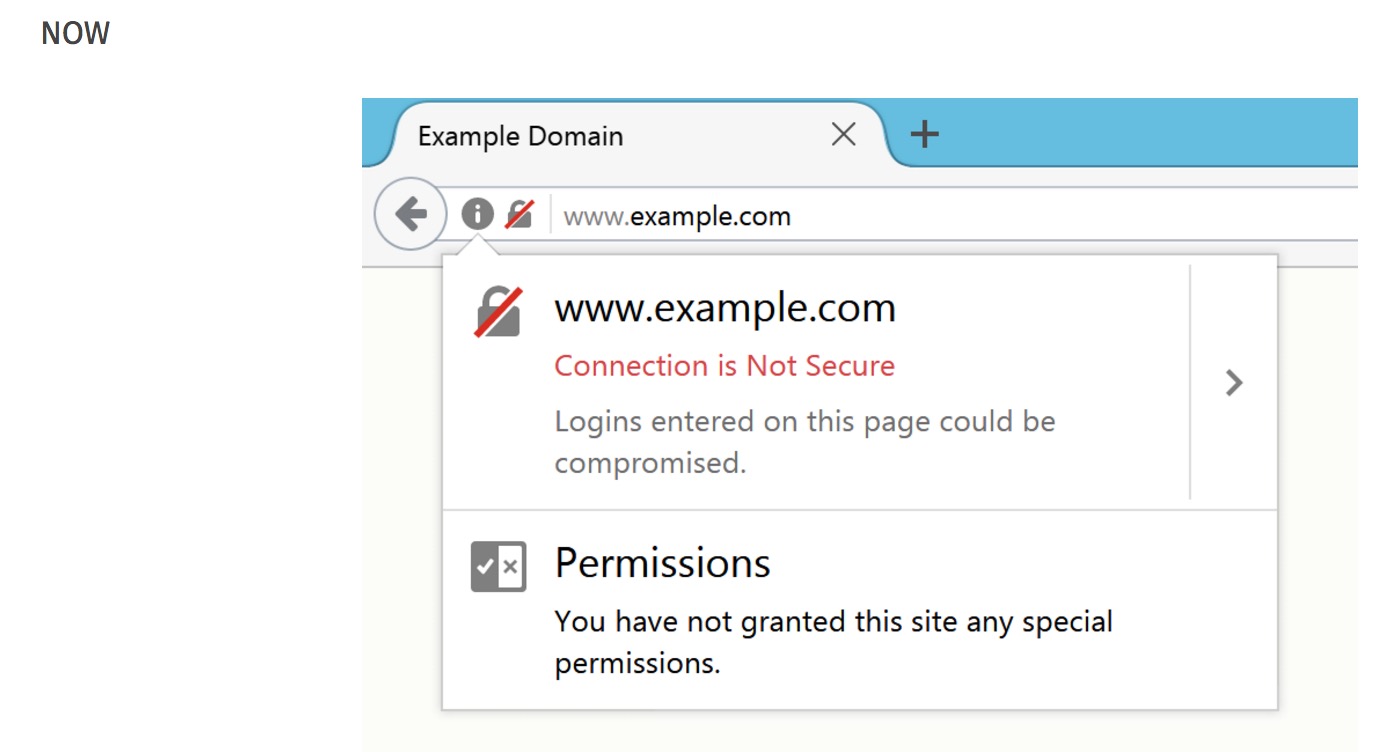This screenshot has height=752, width=1394.
Task: Open a new tab with plus button
Action: [925, 134]
